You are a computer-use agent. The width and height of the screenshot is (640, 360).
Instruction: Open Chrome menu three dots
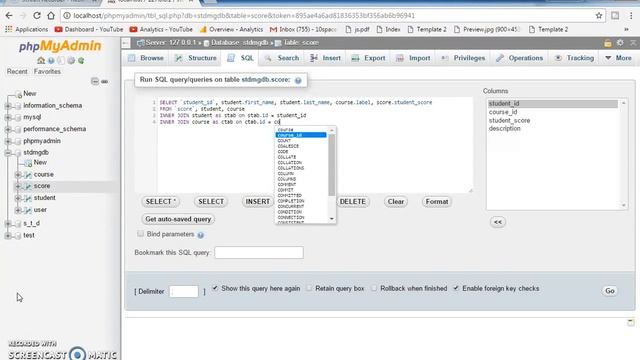click(631, 16)
